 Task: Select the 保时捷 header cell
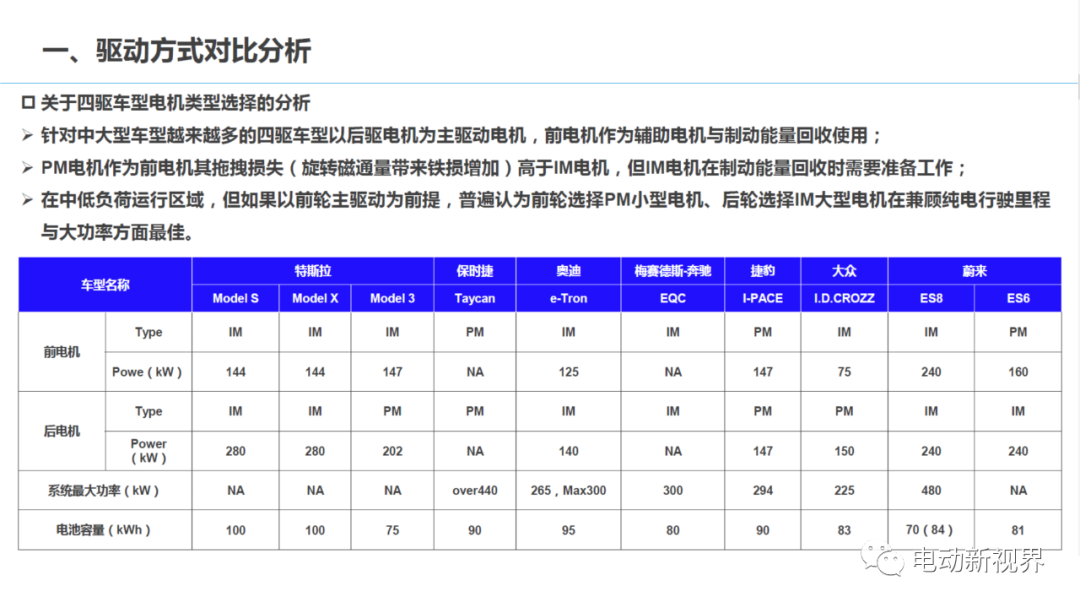(x=475, y=271)
